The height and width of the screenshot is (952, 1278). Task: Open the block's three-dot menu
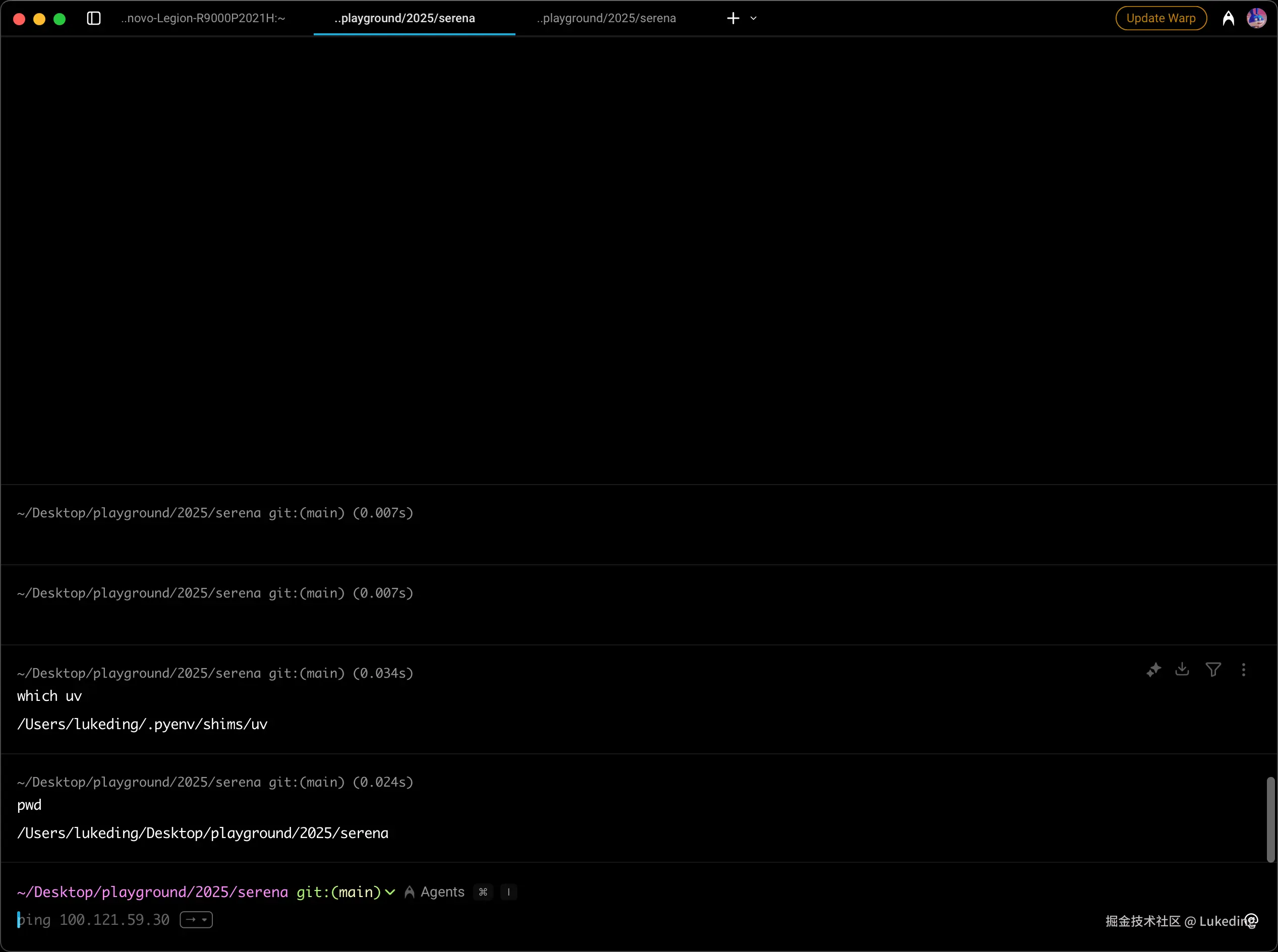(x=1243, y=670)
